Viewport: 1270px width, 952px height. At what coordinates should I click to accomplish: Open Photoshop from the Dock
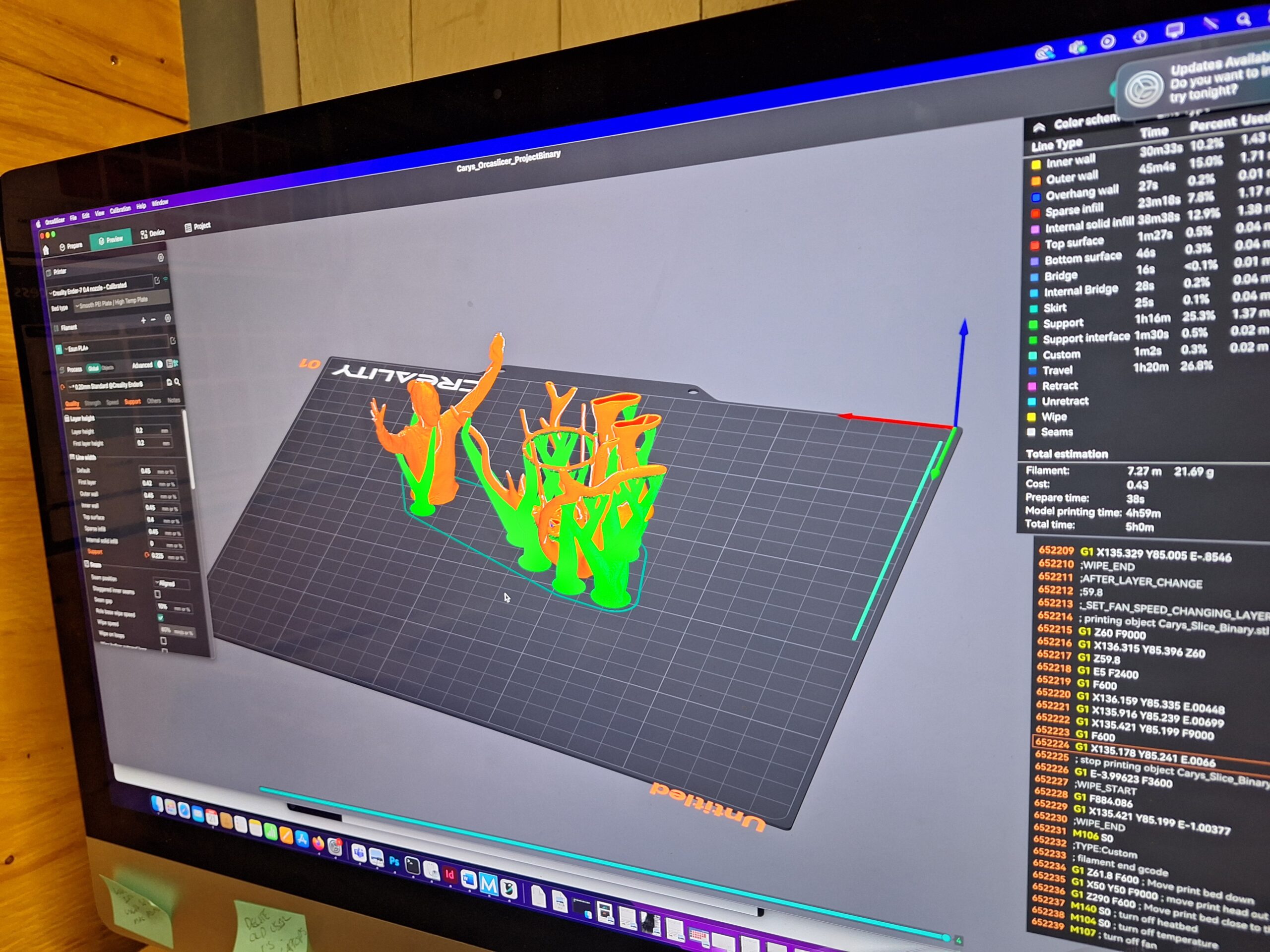(x=394, y=861)
